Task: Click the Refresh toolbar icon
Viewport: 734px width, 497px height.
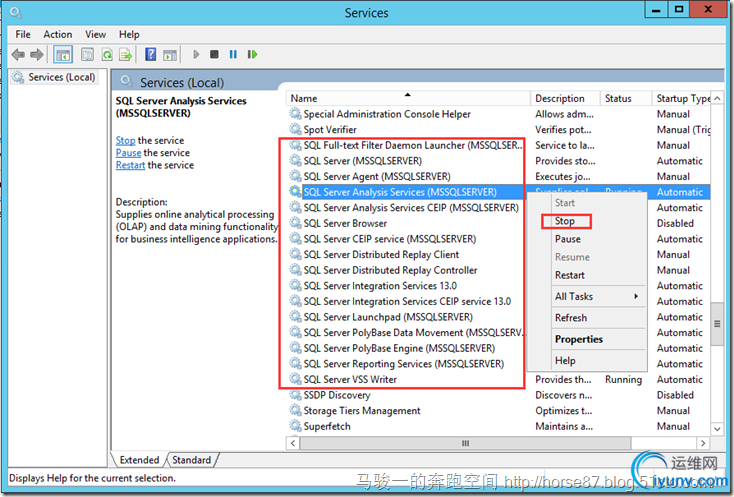Action: coord(107,55)
